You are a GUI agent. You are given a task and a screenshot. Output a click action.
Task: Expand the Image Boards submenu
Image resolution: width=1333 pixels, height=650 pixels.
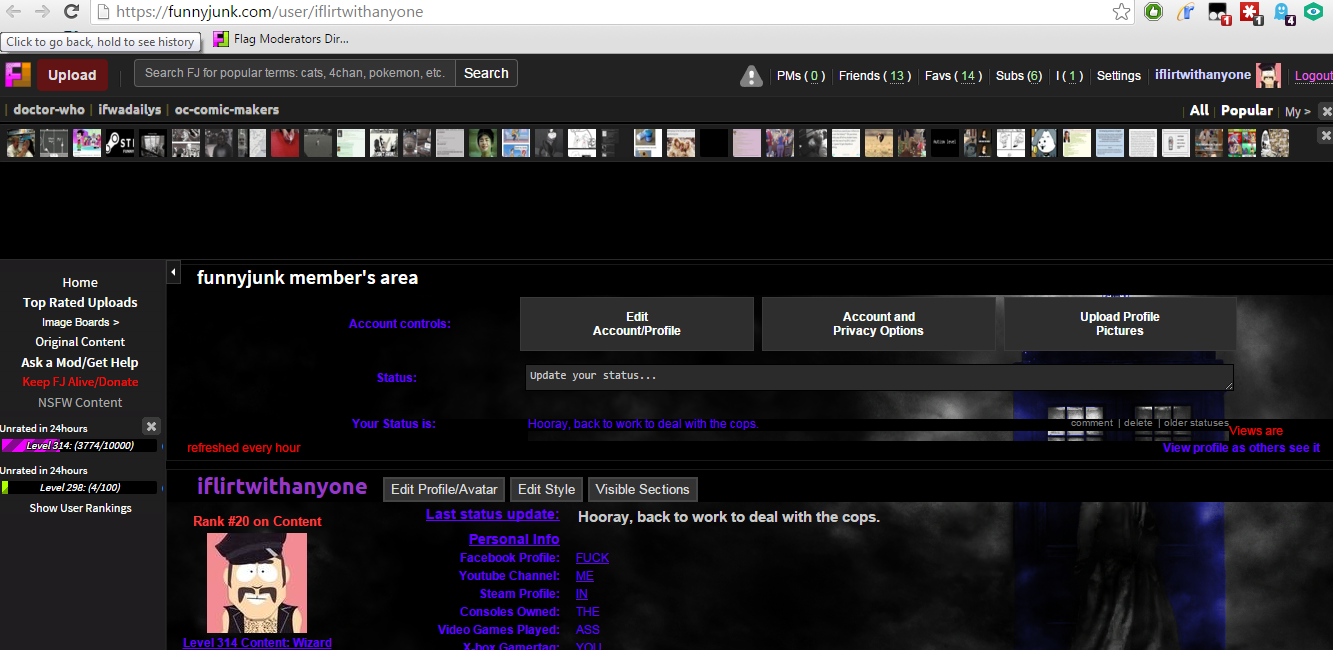[x=80, y=322]
